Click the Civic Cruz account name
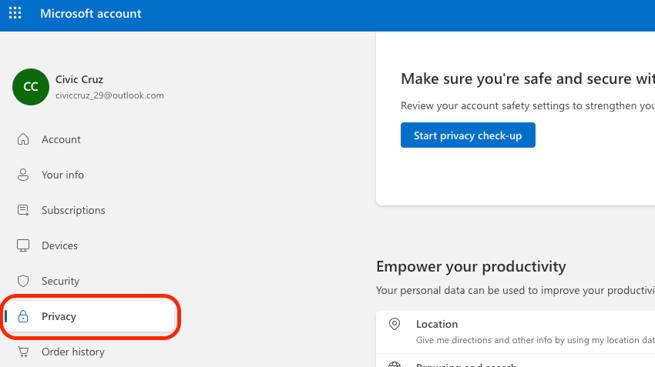The height and width of the screenshot is (367, 655). [x=79, y=79]
